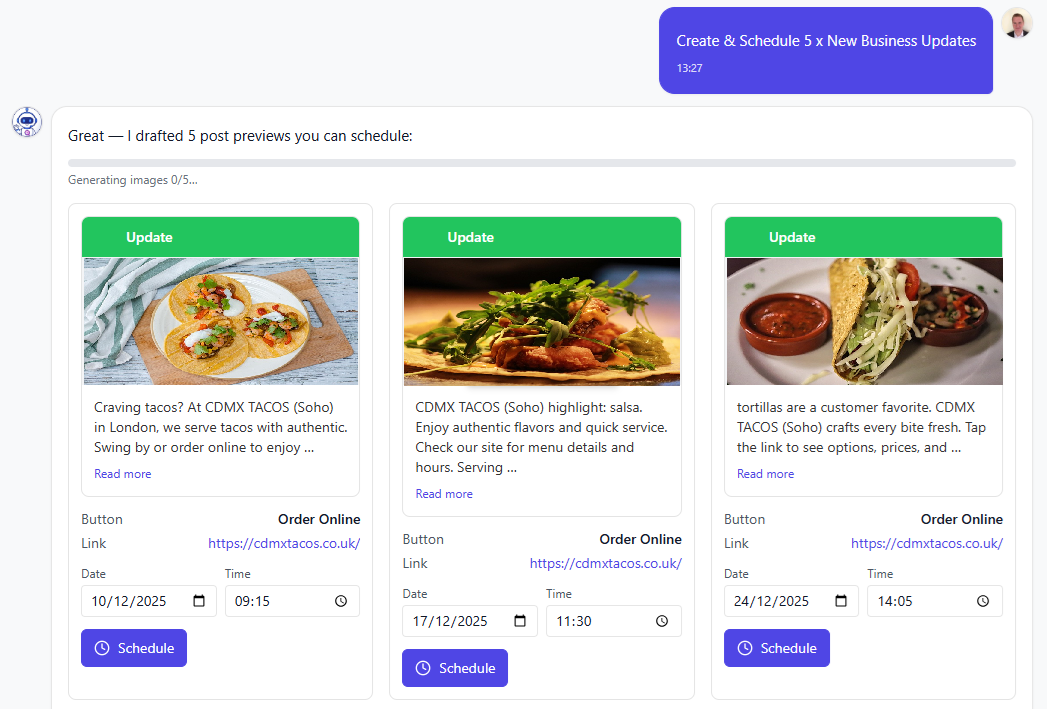Viewport: 1047px width, 709px height.
Task: Click the user profile picture in the top corner
Action: pos(1016,22)
